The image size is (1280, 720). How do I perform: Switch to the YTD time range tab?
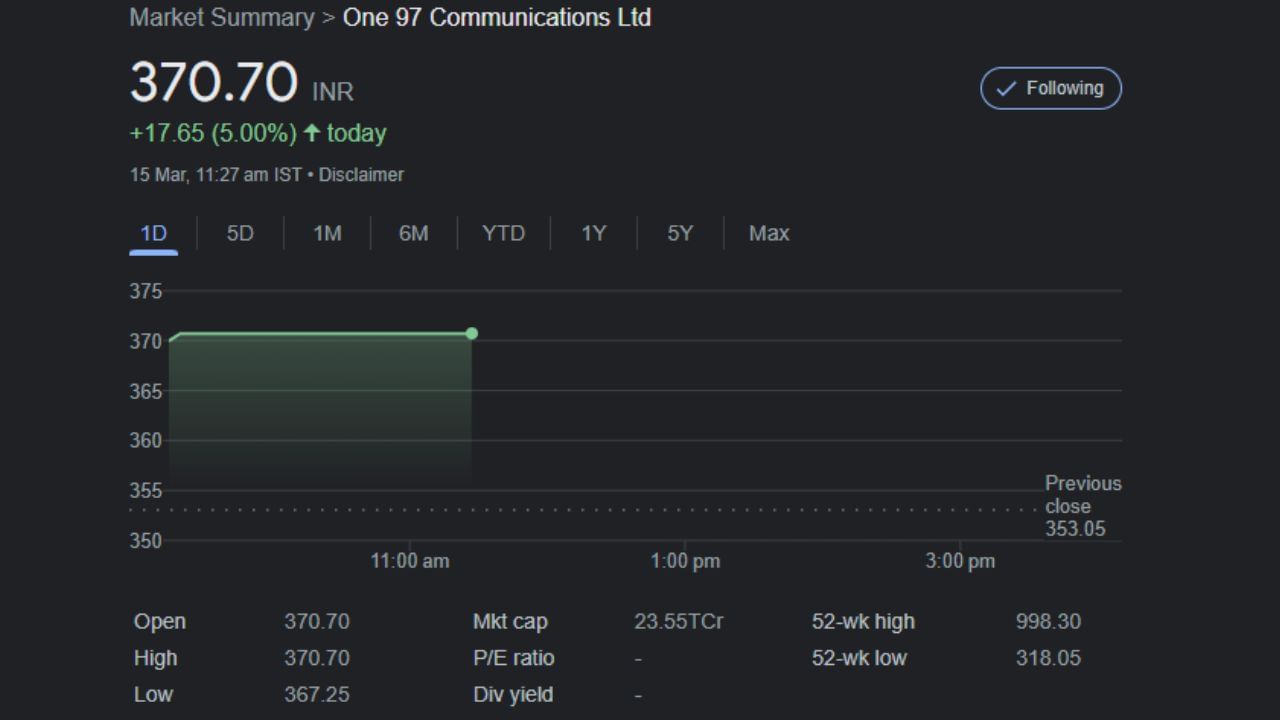pos(503,233)
